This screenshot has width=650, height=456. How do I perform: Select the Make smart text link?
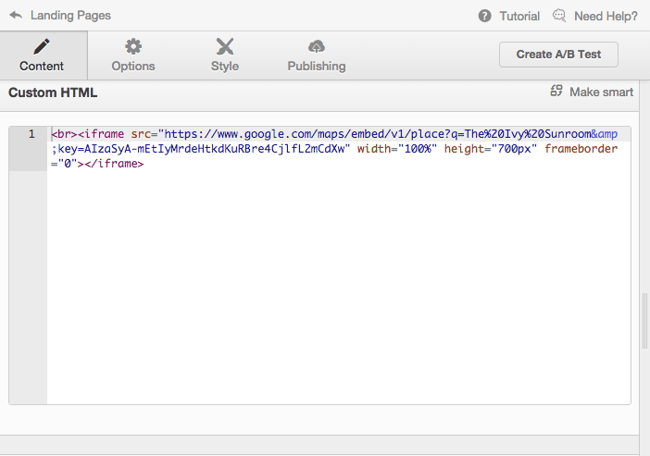coord(601,92)
